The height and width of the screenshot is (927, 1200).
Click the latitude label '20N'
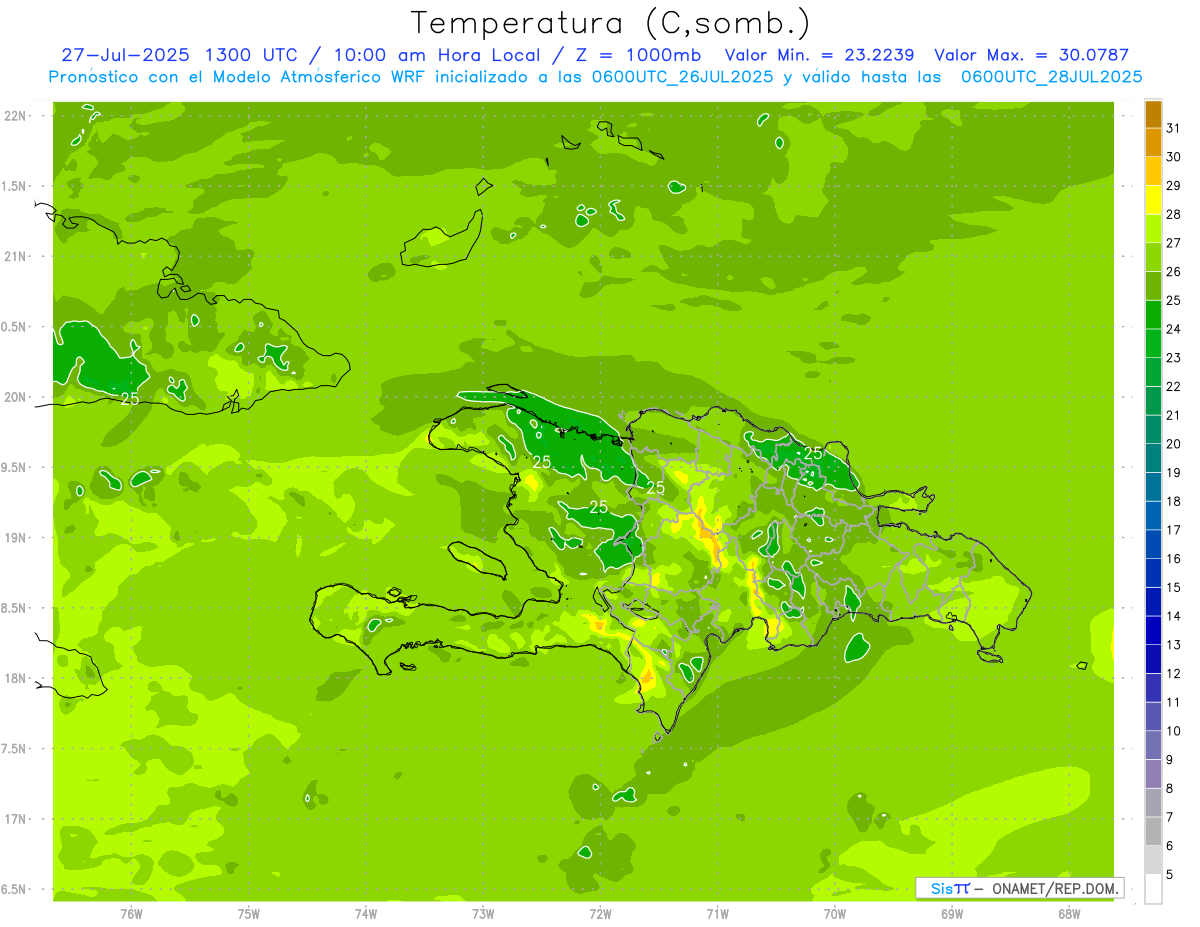[x=17, y=398]
